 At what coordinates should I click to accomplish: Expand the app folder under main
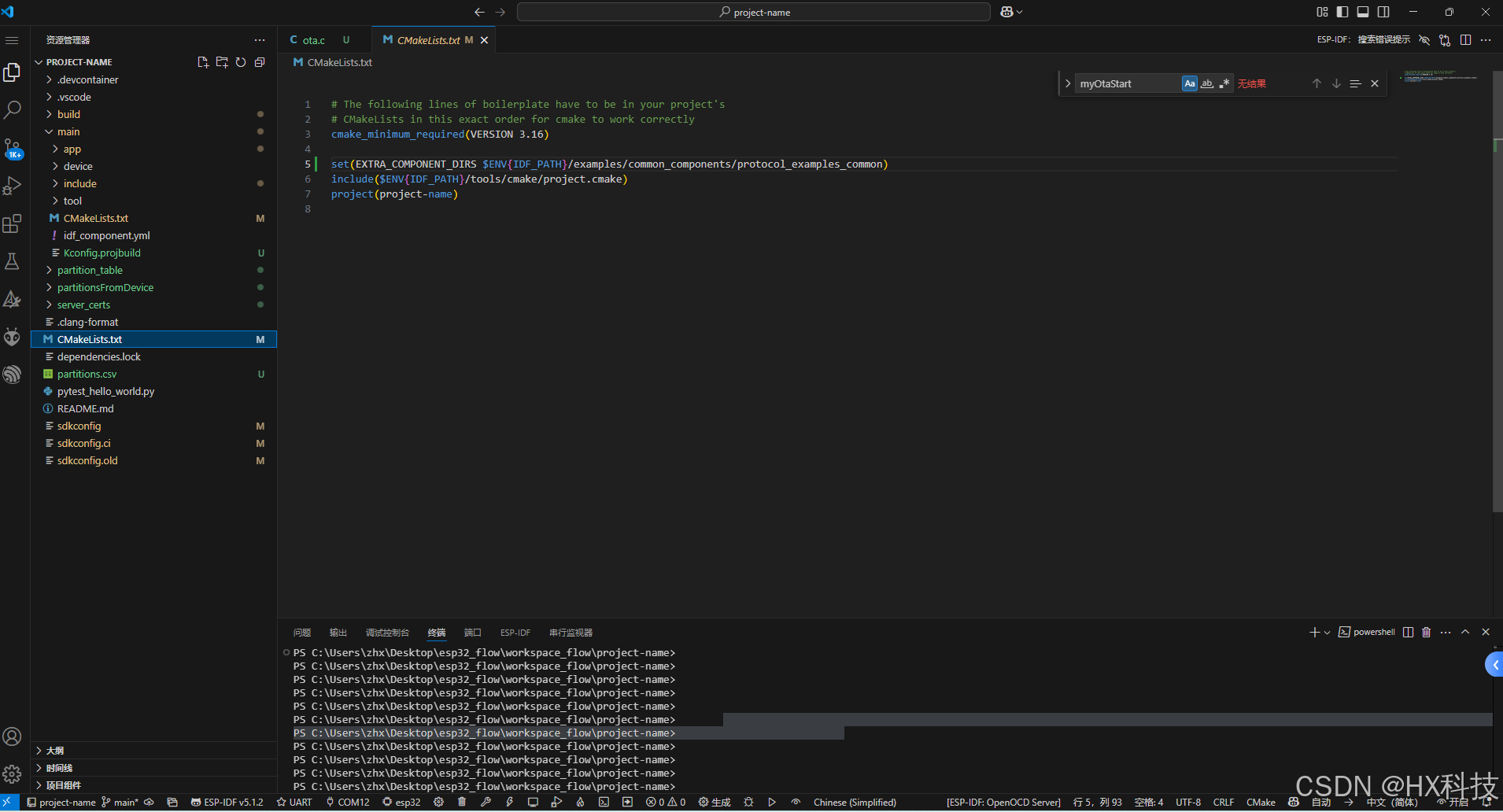[x=153, y=149]
